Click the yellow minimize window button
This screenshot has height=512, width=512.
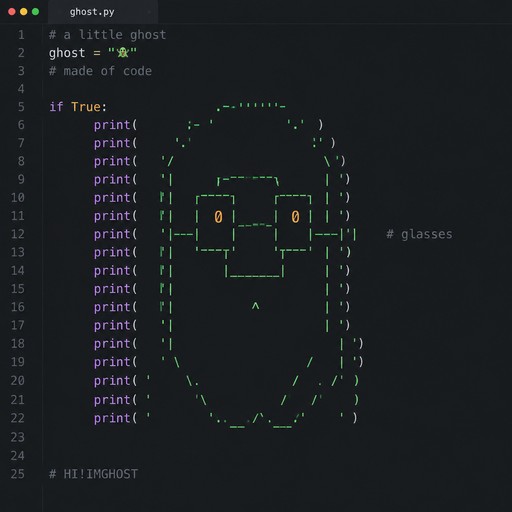click(x=24, y=12)
